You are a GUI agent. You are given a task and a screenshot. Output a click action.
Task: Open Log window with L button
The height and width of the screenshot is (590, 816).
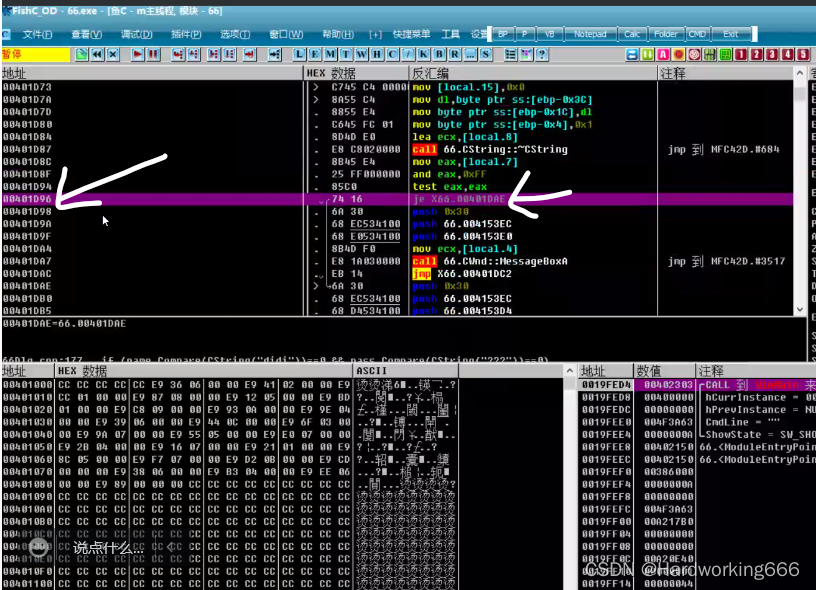pos(299,55)
